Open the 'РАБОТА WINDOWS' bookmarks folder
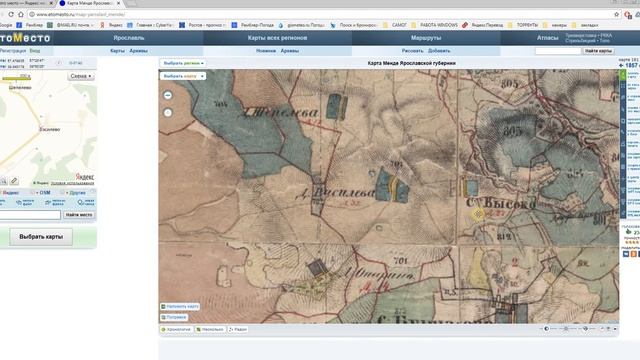 tap(434, 25)
